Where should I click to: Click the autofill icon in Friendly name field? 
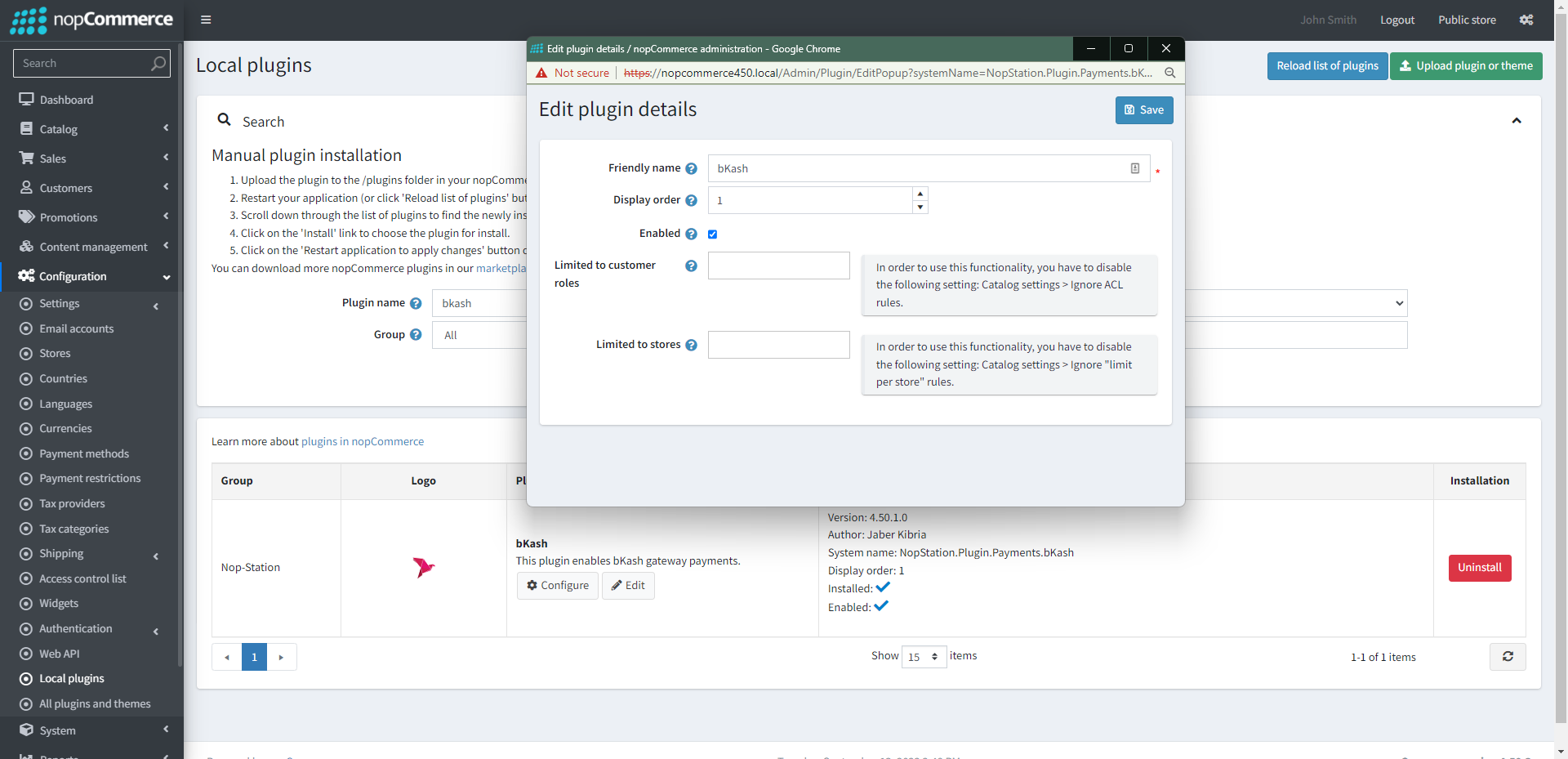coord(1134,168)
